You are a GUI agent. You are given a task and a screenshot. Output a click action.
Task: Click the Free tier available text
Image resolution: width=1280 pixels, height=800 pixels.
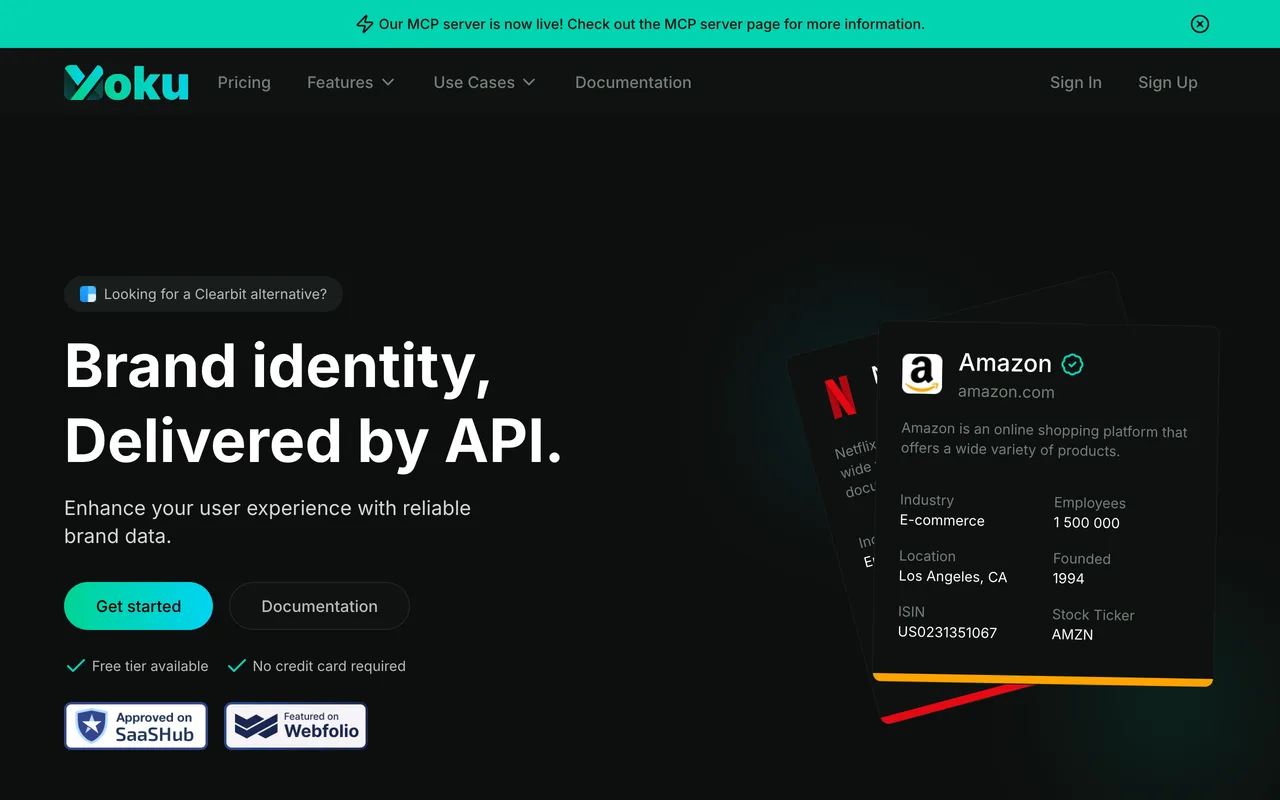tap(150, 666)
